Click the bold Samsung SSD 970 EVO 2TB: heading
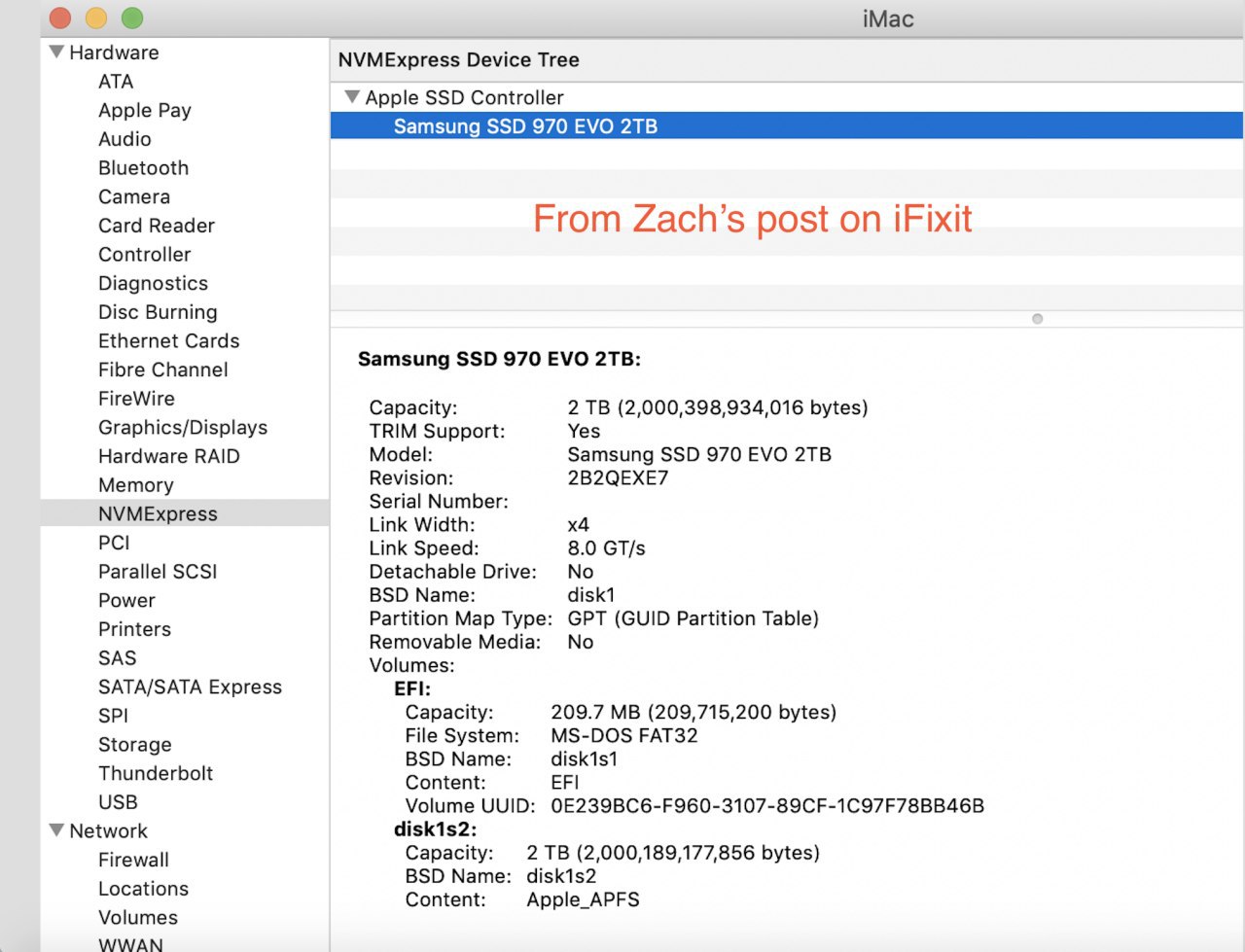1245x952 pixels. click(x=499, y=359)
